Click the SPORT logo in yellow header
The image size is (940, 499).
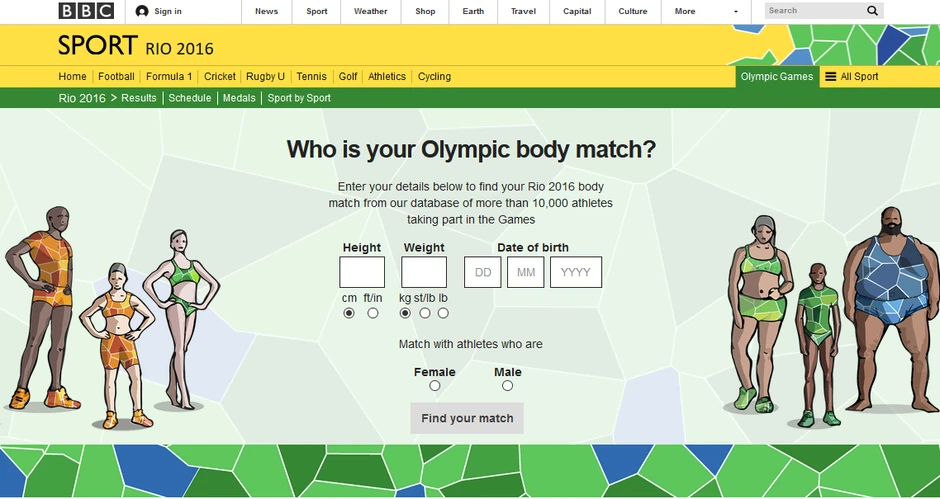coord(98,46)
